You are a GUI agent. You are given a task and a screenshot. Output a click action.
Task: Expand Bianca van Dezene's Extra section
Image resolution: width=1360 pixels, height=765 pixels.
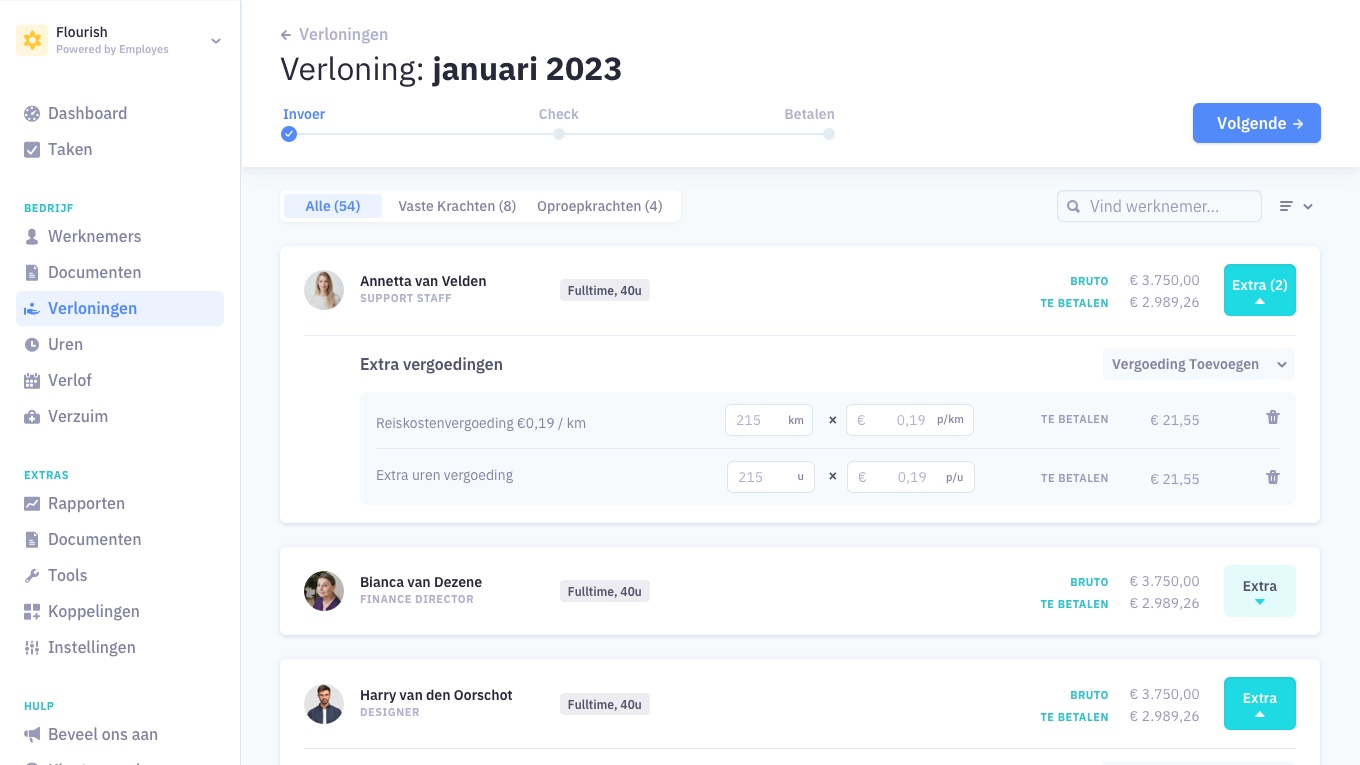1259,591
